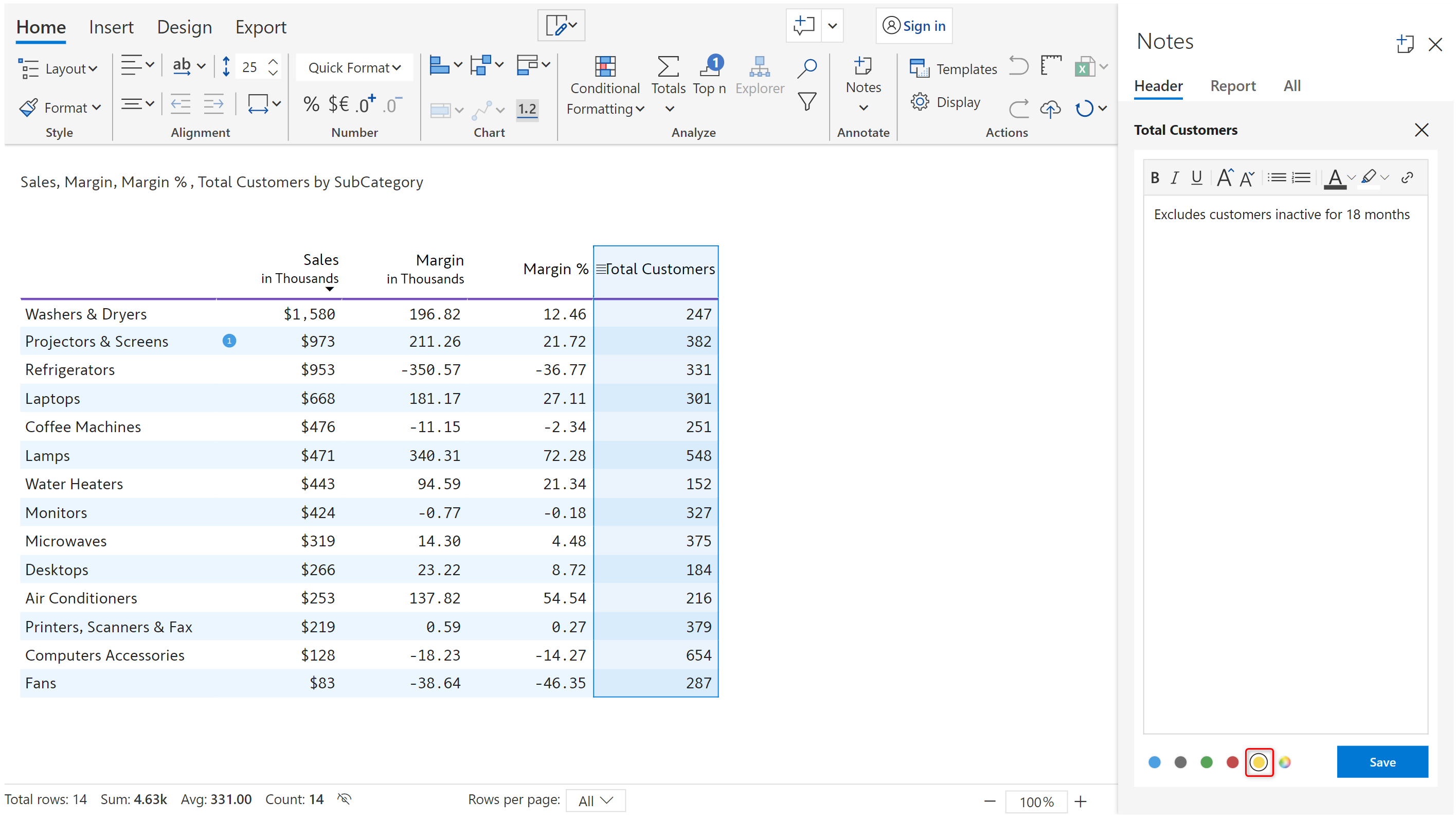Click the insert link icon in note editor
The height and width of the screenshot is (818, 1456).
(1407, 178)
